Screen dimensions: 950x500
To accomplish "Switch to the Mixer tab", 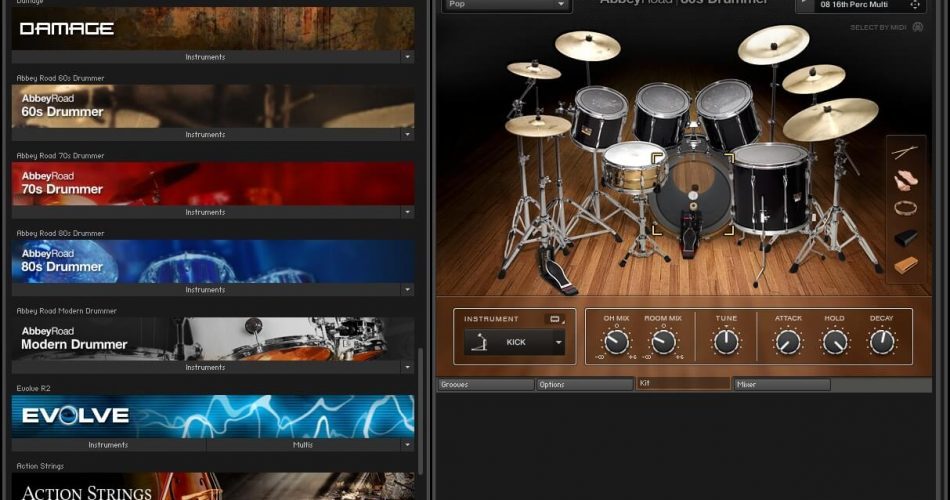I will [782, 385].
